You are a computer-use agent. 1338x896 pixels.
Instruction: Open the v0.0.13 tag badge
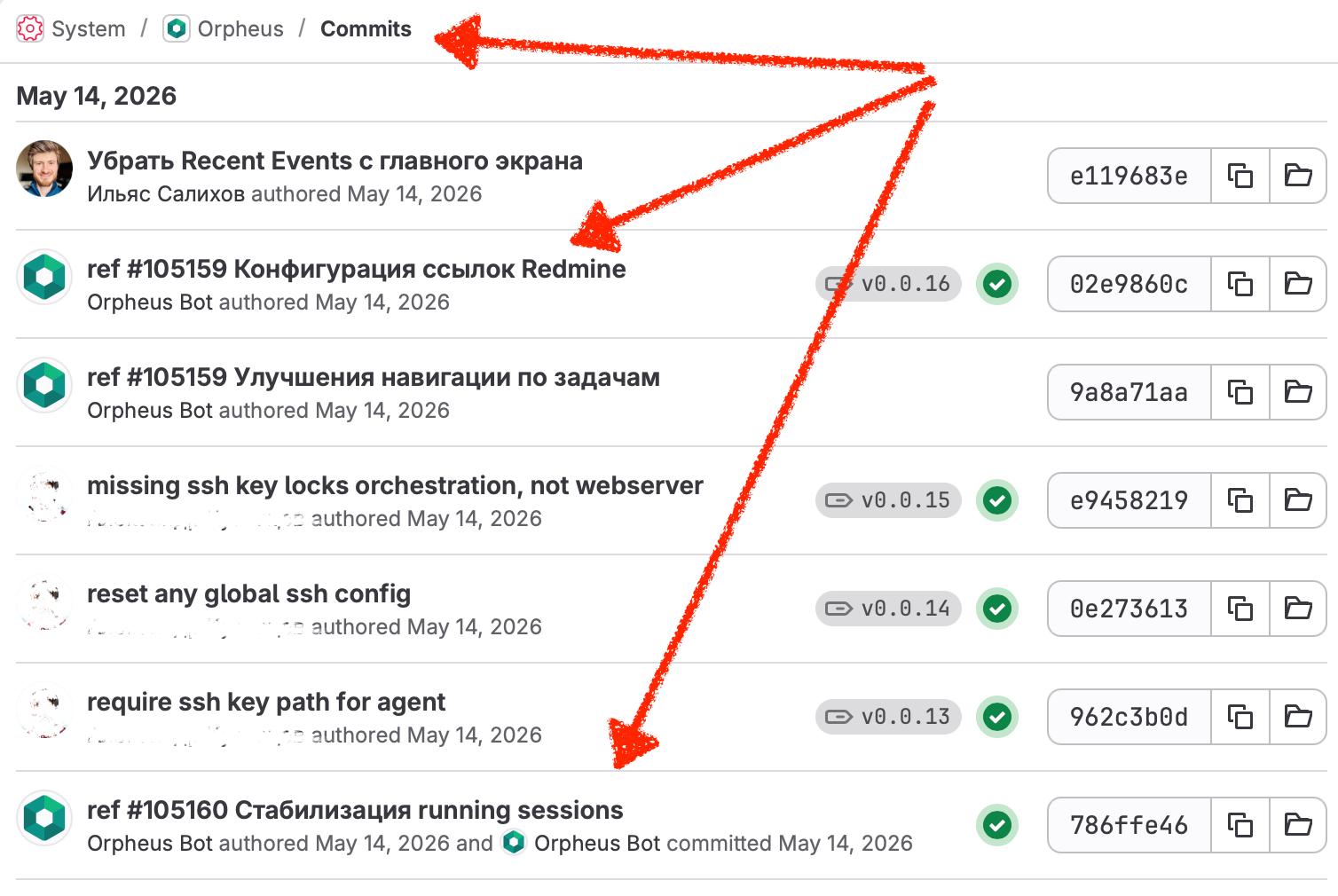pos(888,717)
